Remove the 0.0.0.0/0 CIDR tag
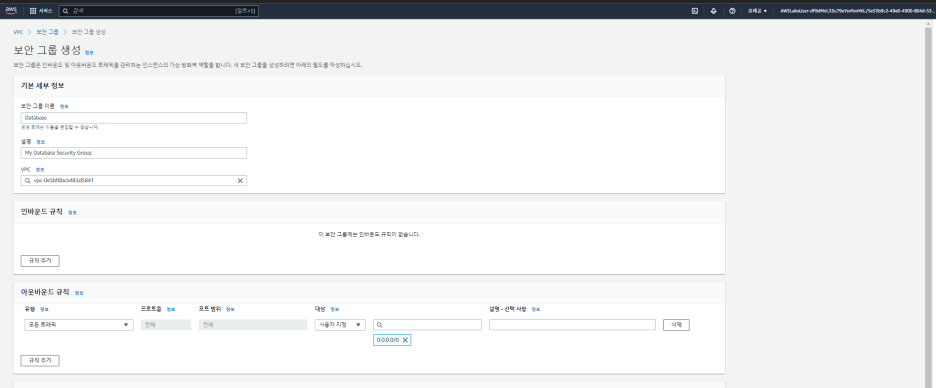Image resolution: width=936 pixels, height=388 pixels. point(405,340)
